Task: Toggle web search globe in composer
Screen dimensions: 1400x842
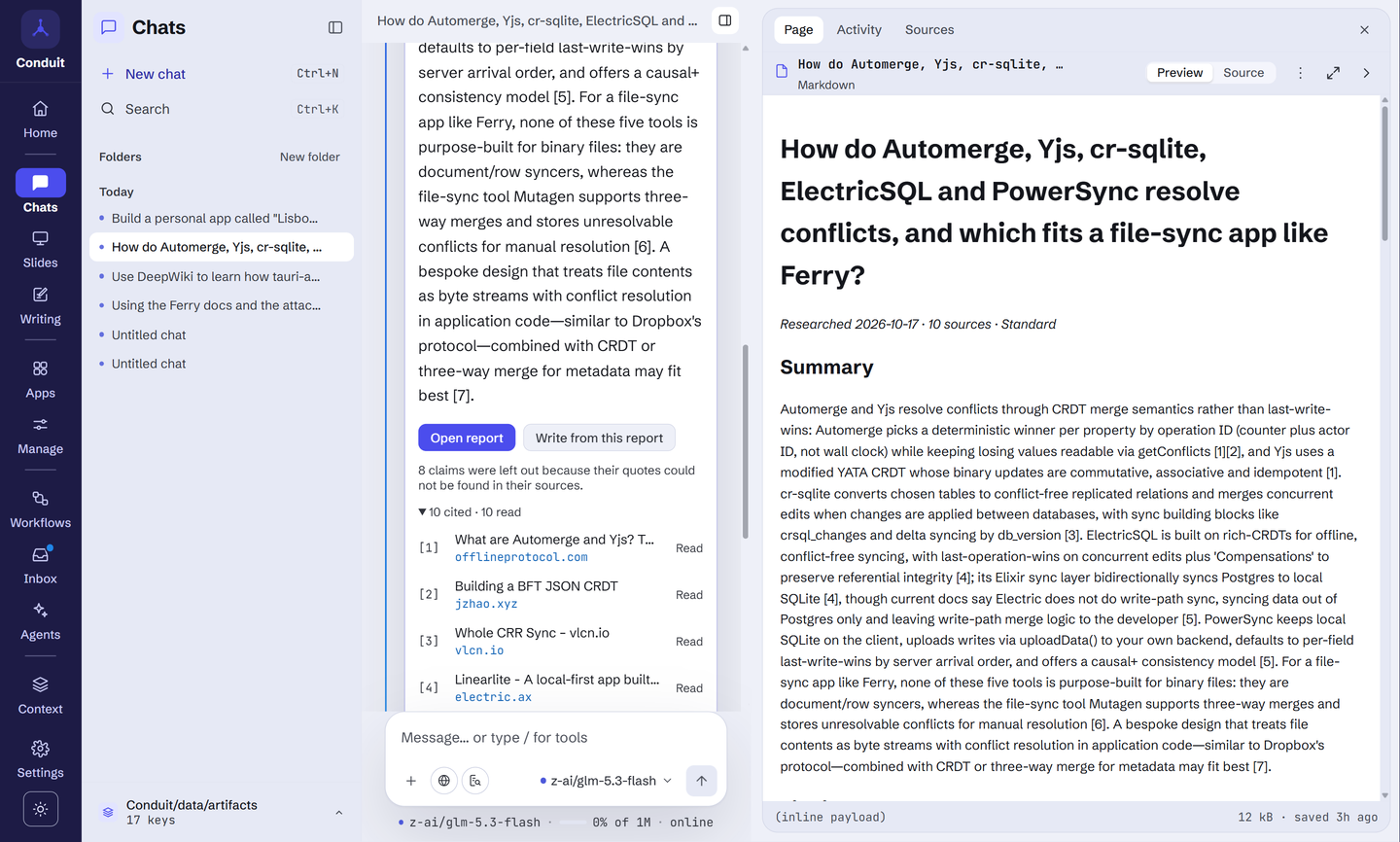Action: coord(444,781)
